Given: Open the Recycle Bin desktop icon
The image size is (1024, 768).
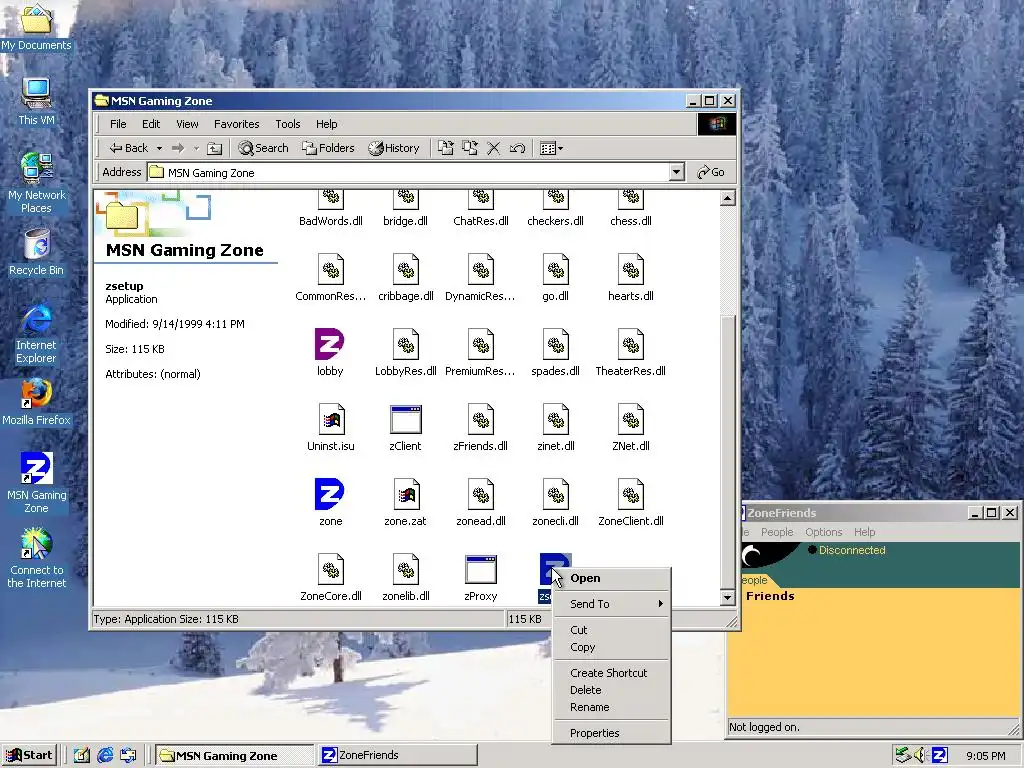Looking at the screenshot, I should click(x=37, y=252).
